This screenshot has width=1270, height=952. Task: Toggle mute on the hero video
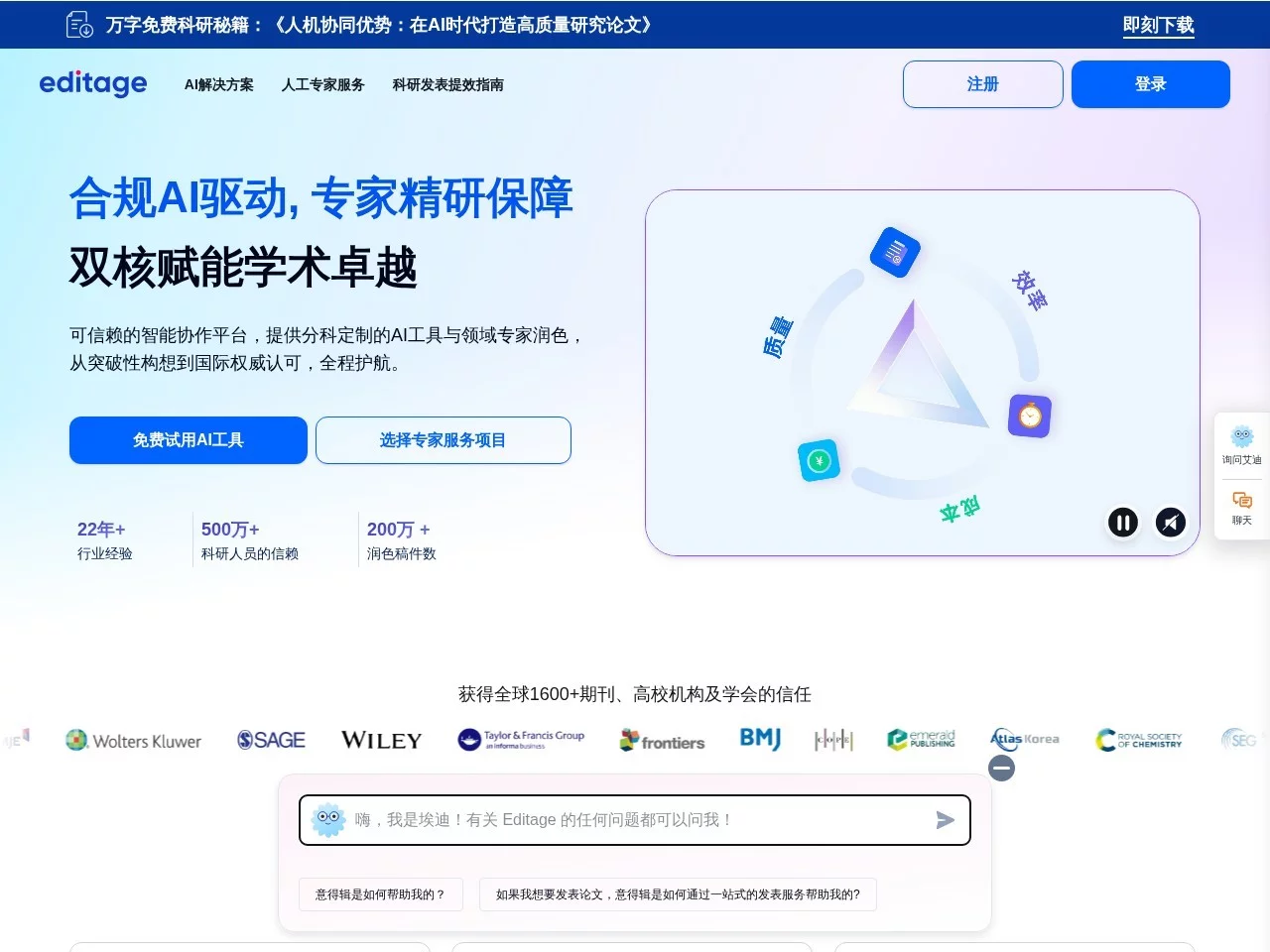1171,522
